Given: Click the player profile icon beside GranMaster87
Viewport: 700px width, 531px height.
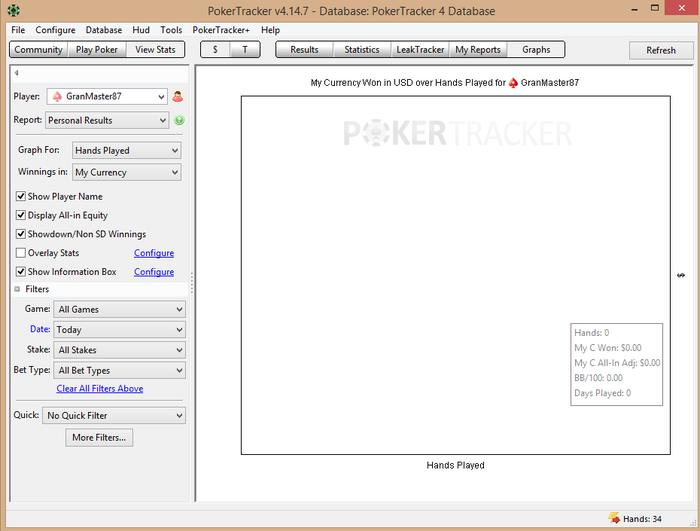Looking at the screenshot, I should coord(178,96).
